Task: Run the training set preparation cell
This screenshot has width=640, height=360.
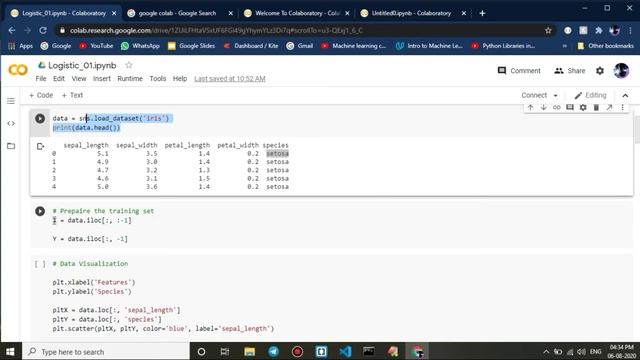Action: pyautogui.click(x=40, y=211)
